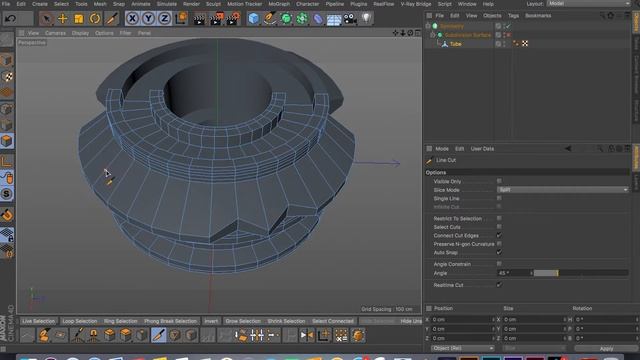Open the Object Manager Tags menu
Image resolution: width=640 pixels, height=360 pixels.
pyautogui.click(x=513, y=16)
